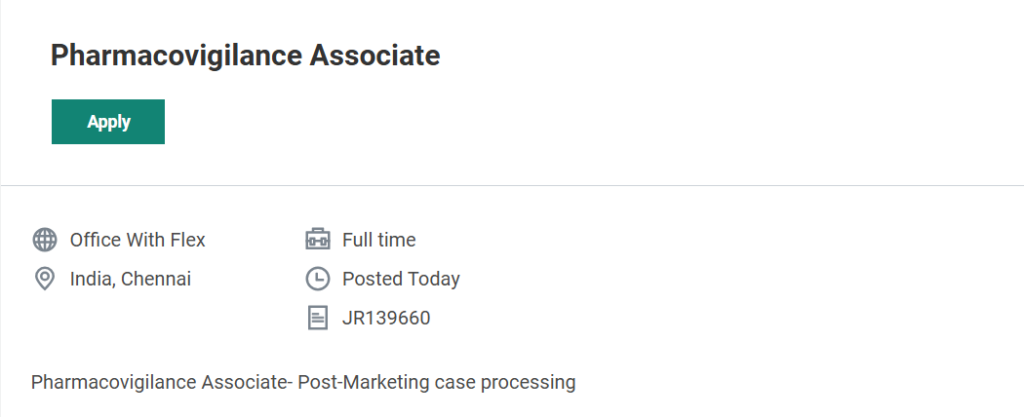Select the Office With Flex label
The image size is (1024, 417).
coord(137,240)
